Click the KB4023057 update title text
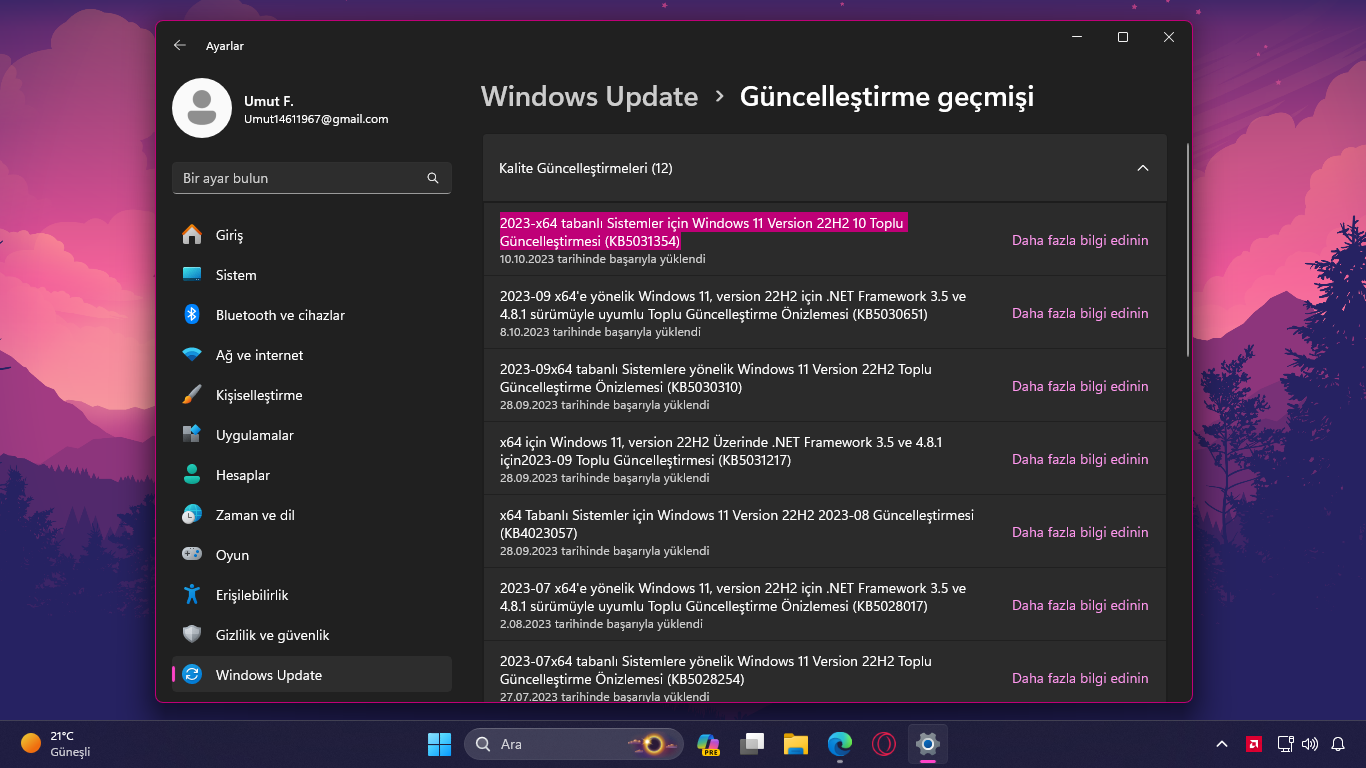 pyautogui.click(x=737, y=524)
